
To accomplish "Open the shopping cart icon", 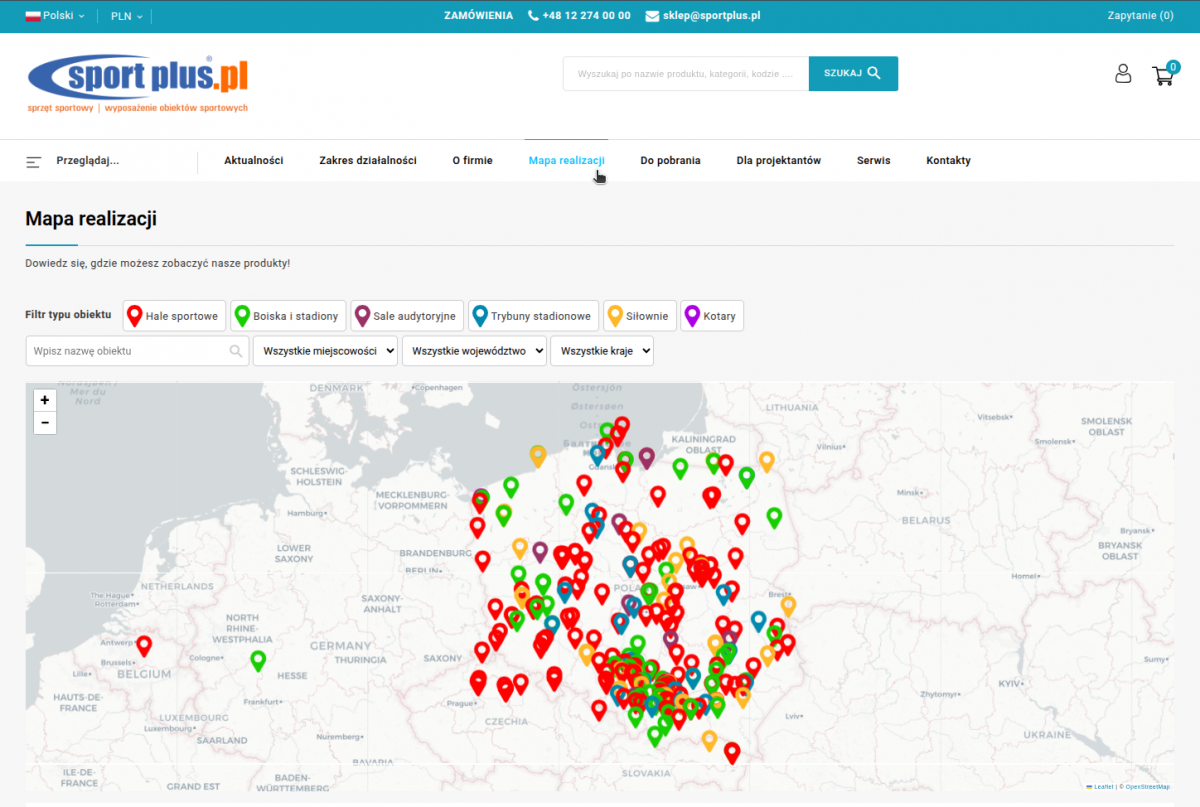I will 1163,75.
